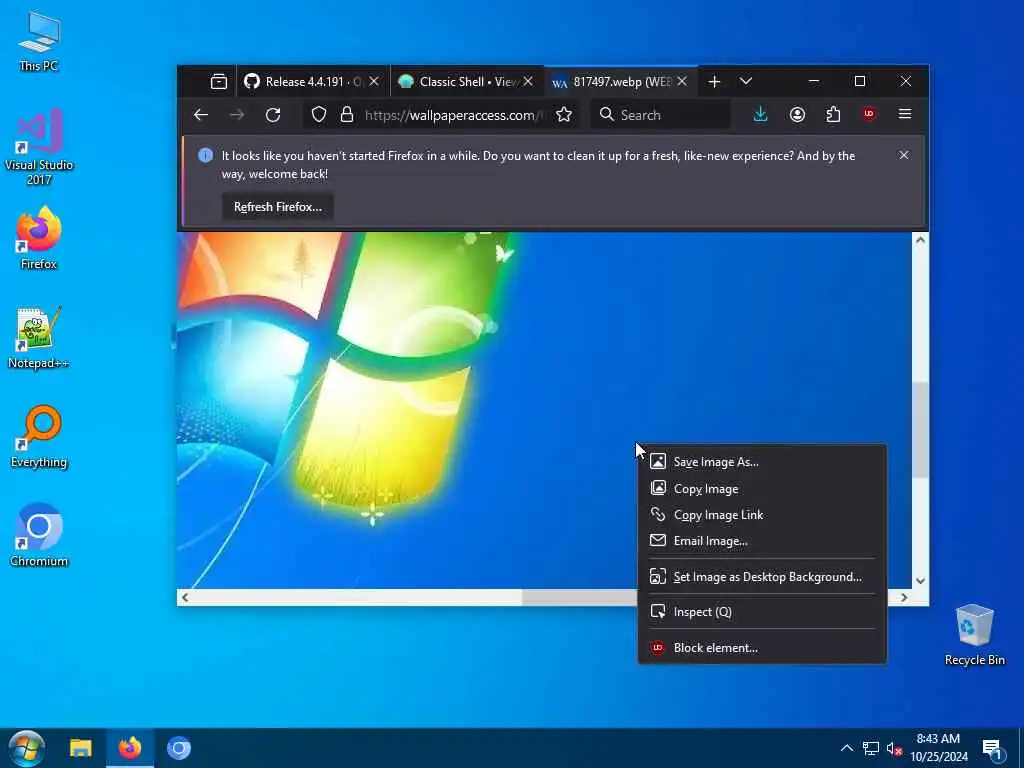The height and width of the screenshot is (768, 1024).
Task: Switch to the Release 4.4.191 tab
Action: [313, 82]
